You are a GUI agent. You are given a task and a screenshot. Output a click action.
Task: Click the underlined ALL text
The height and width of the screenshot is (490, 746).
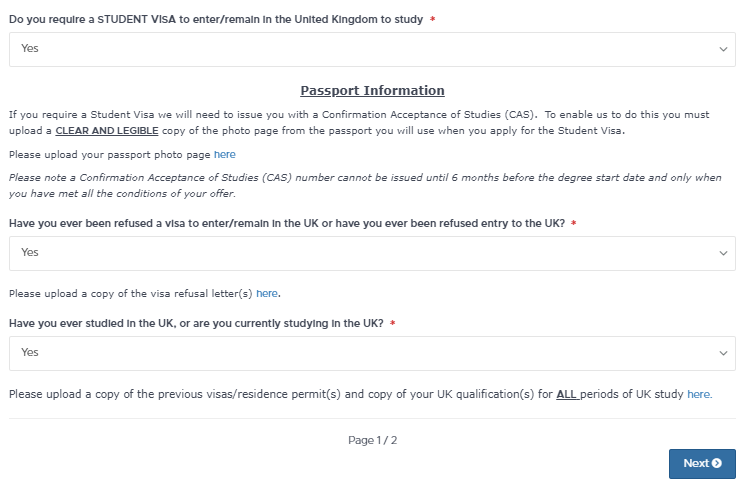point(568,394)
